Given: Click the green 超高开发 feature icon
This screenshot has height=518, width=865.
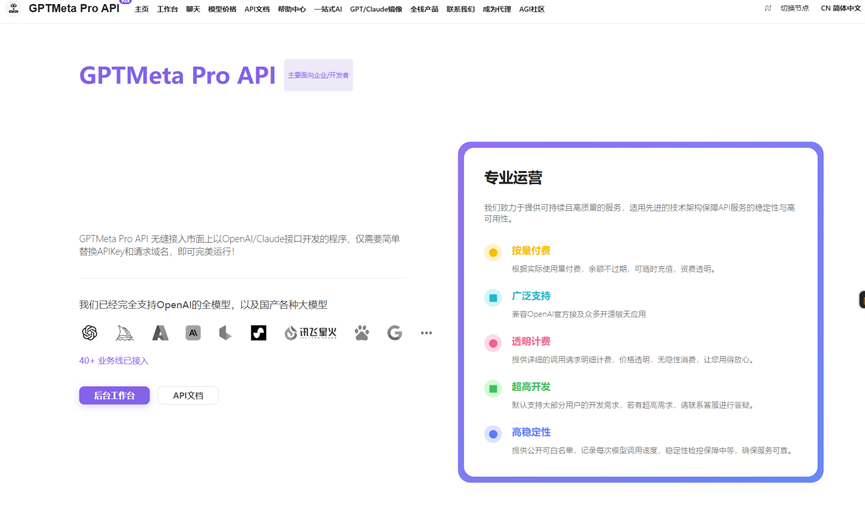Looking at the screenshot, I should coord(493,388).
